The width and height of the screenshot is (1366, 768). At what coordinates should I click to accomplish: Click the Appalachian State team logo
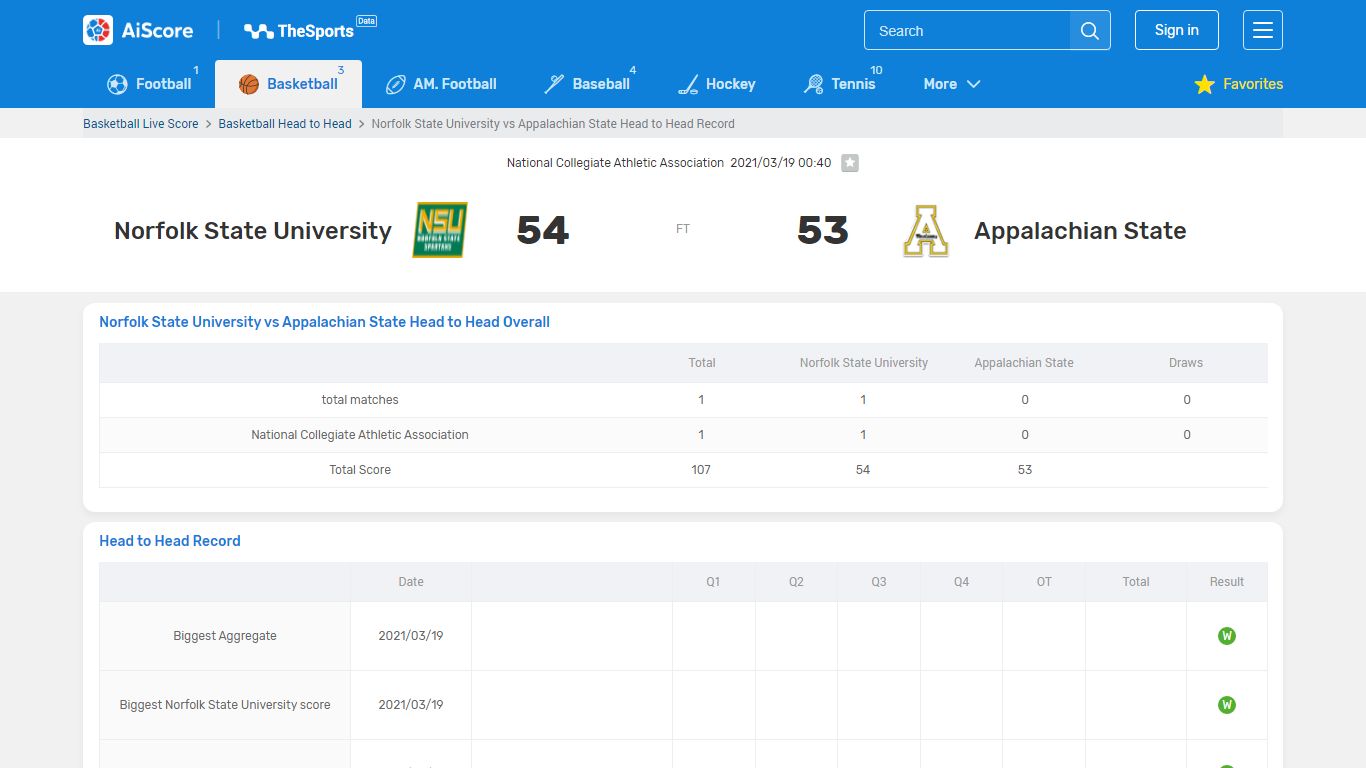point(926,230)
